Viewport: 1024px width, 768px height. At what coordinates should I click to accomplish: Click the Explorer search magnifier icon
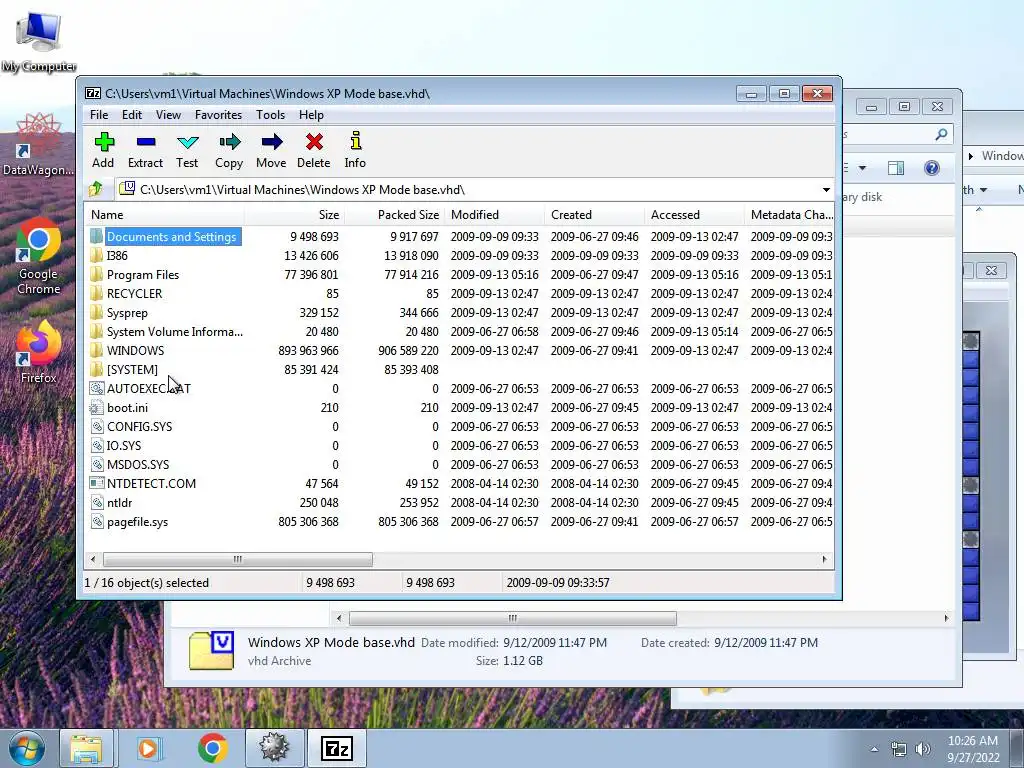pyautogui.click(x=941, y=135)
